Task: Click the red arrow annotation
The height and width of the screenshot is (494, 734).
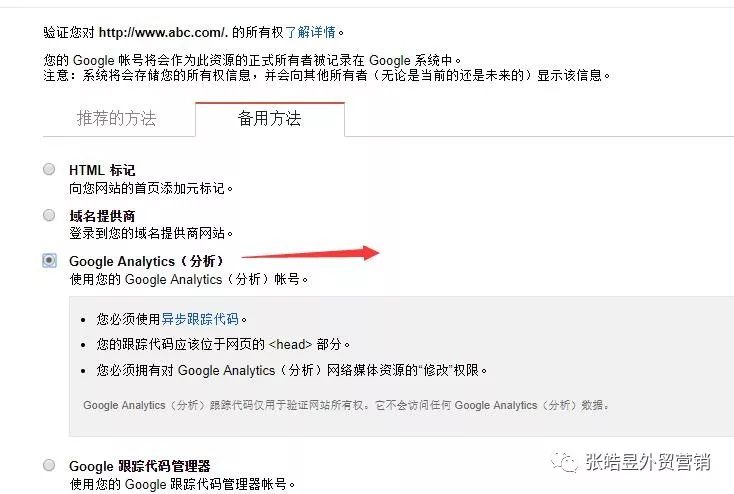Action: pos(310,253)
